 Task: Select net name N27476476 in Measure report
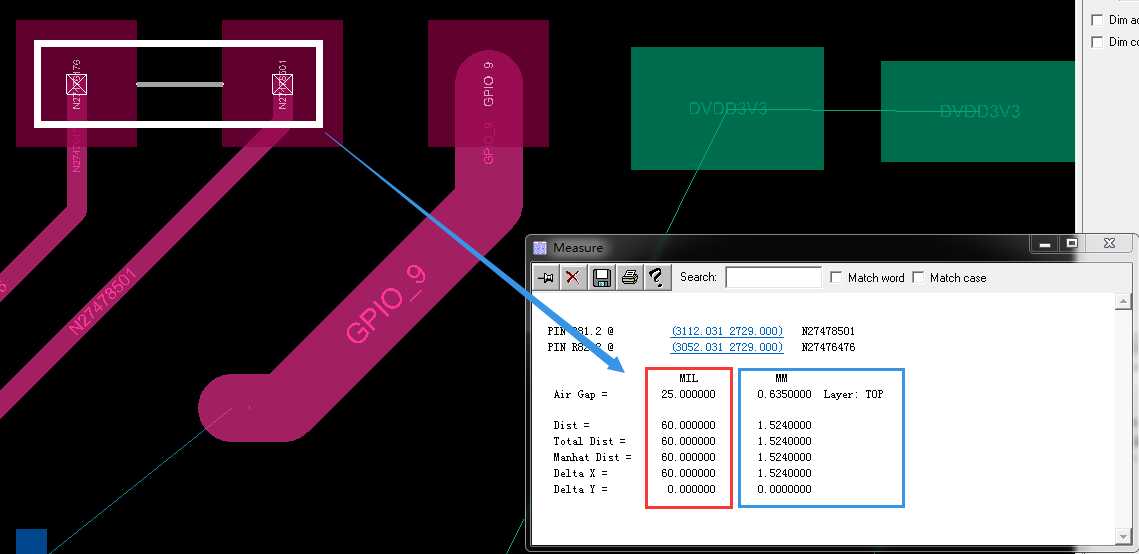pyautogui.click(x=828, y=347)
